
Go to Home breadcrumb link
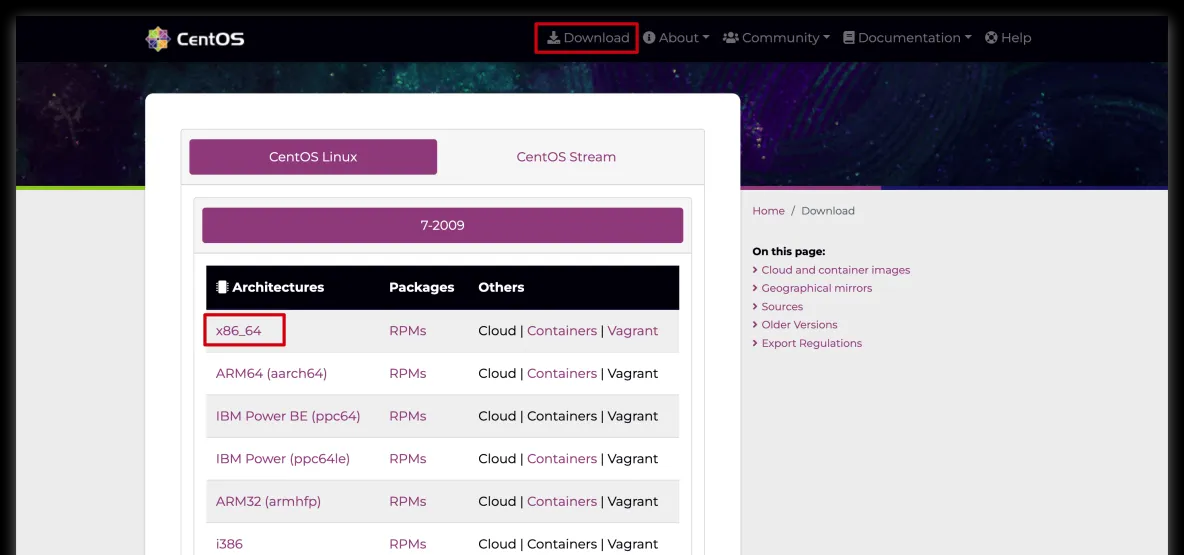[x=768, y=211]
